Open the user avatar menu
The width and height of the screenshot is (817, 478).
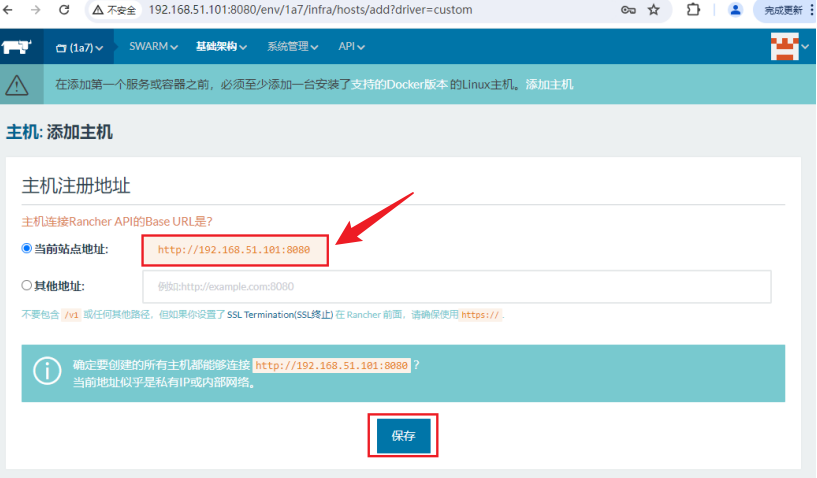[x=785, y=46]
